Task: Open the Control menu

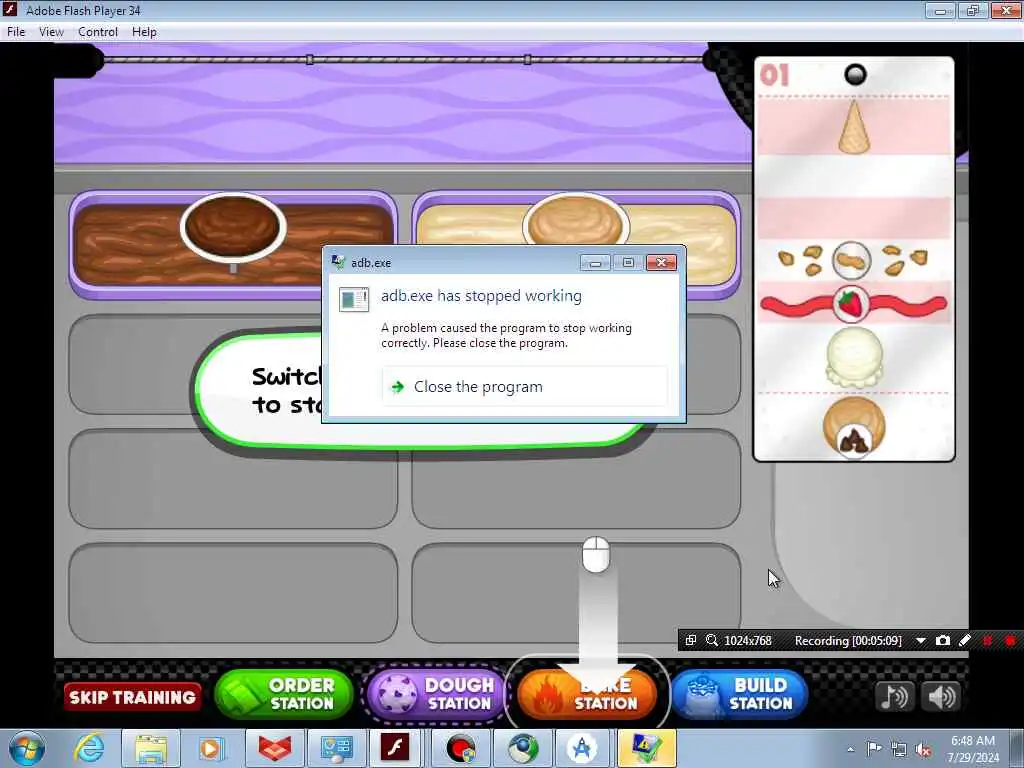Action: click(x=98, y=32)
